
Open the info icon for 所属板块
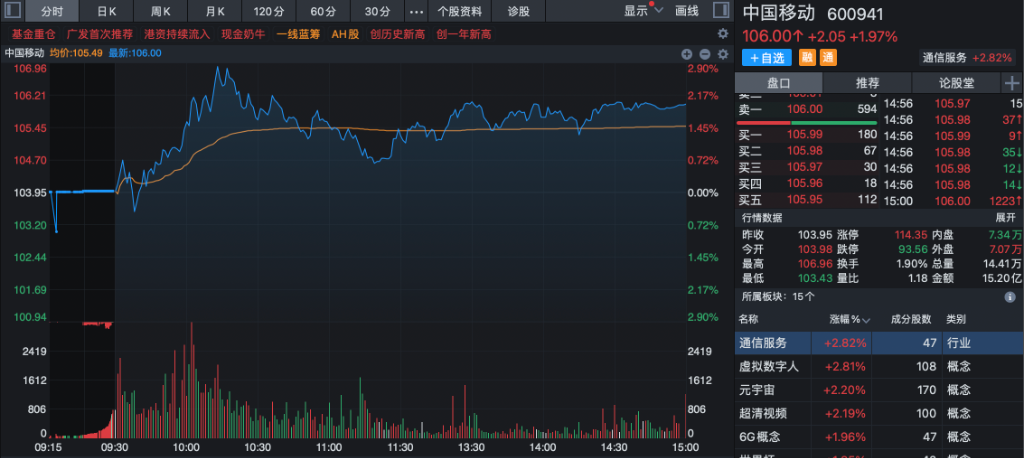click(1010, 297)
